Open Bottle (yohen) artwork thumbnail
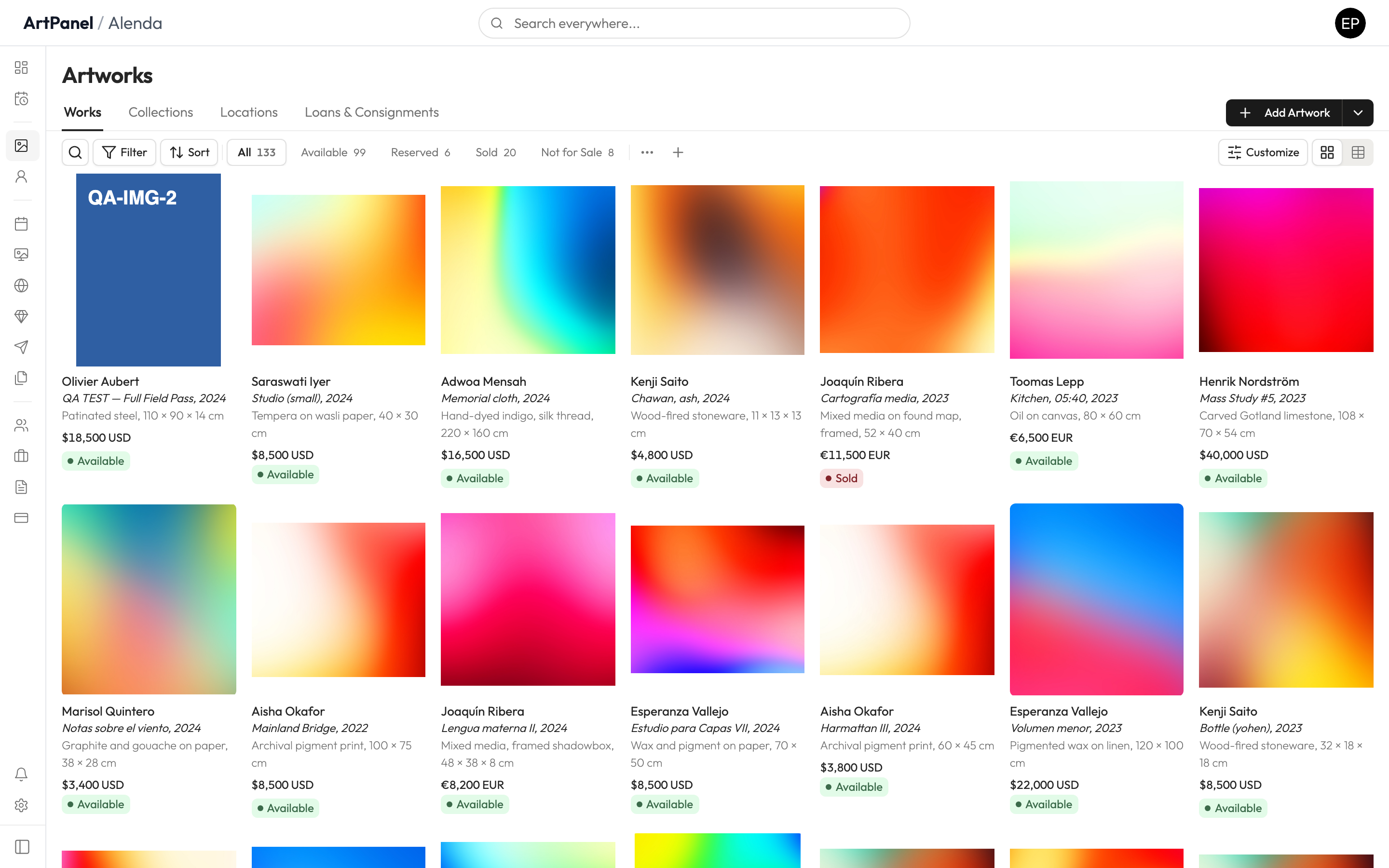 click(x=1286, y=600)
